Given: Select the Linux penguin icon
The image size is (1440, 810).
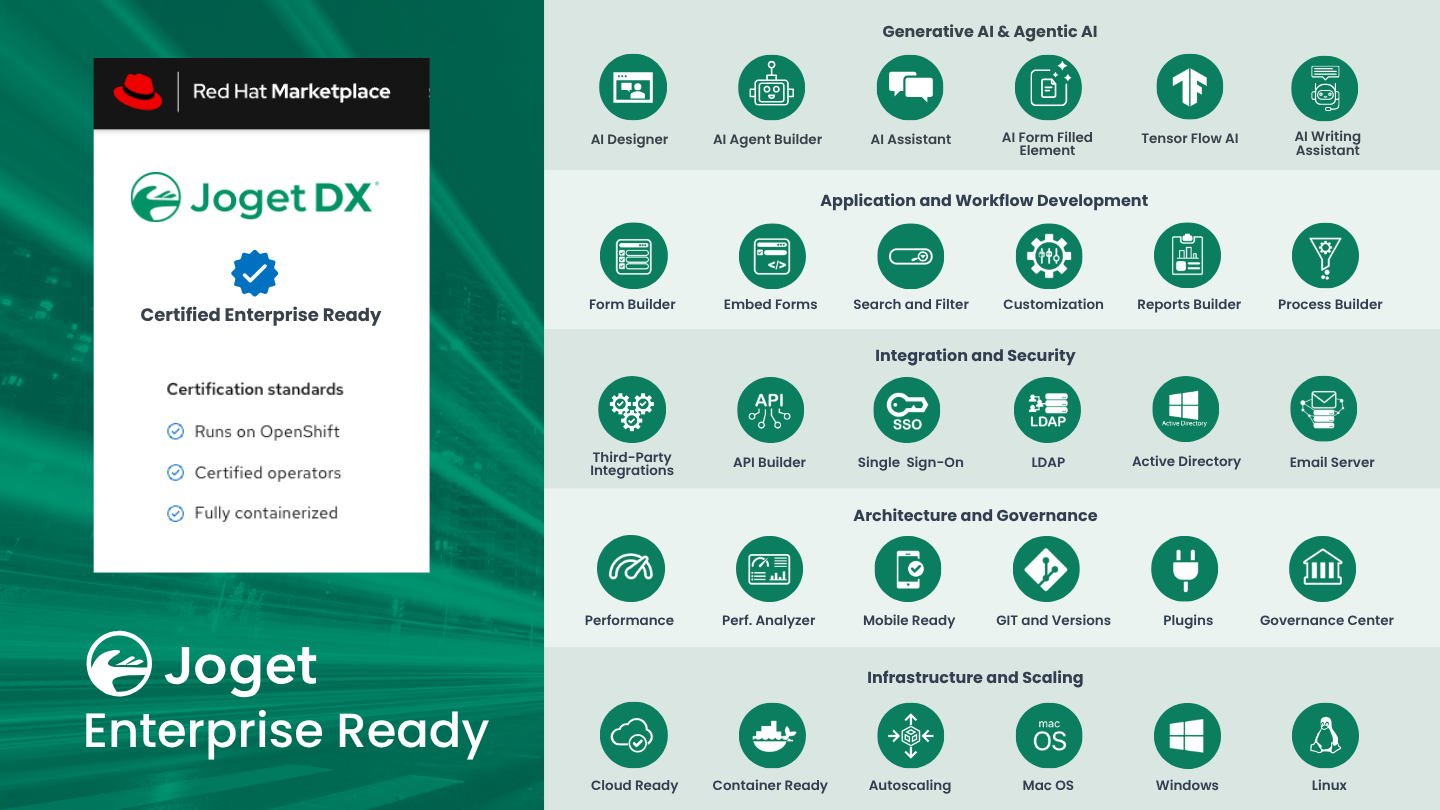Looking at the screenshot, I should coord(1325,736).
